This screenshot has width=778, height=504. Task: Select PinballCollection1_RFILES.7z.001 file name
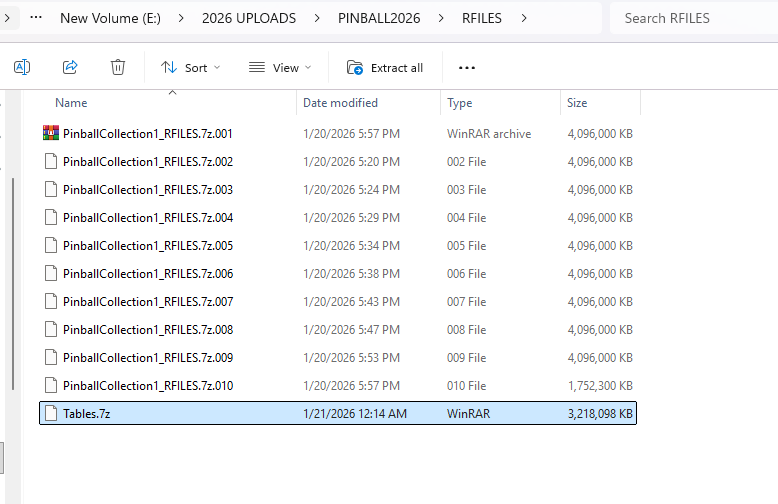click(x=148, y=134)
